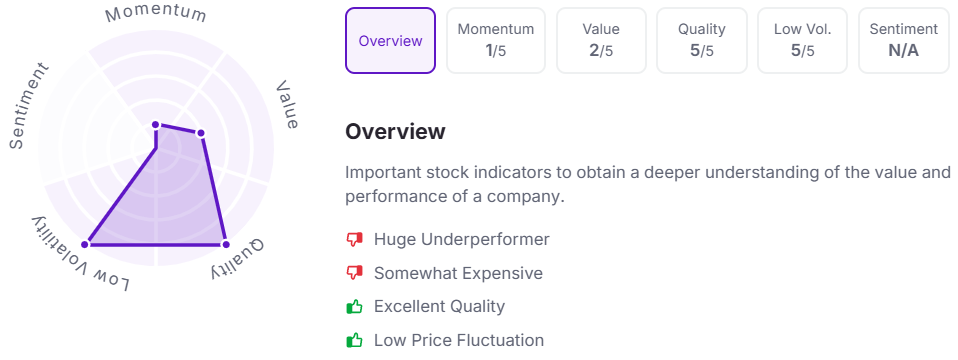The height and width of the screenshot is (360, 958).
Task: Click the thumbs-up icon beside Excellent Quality
Action: 354,306
